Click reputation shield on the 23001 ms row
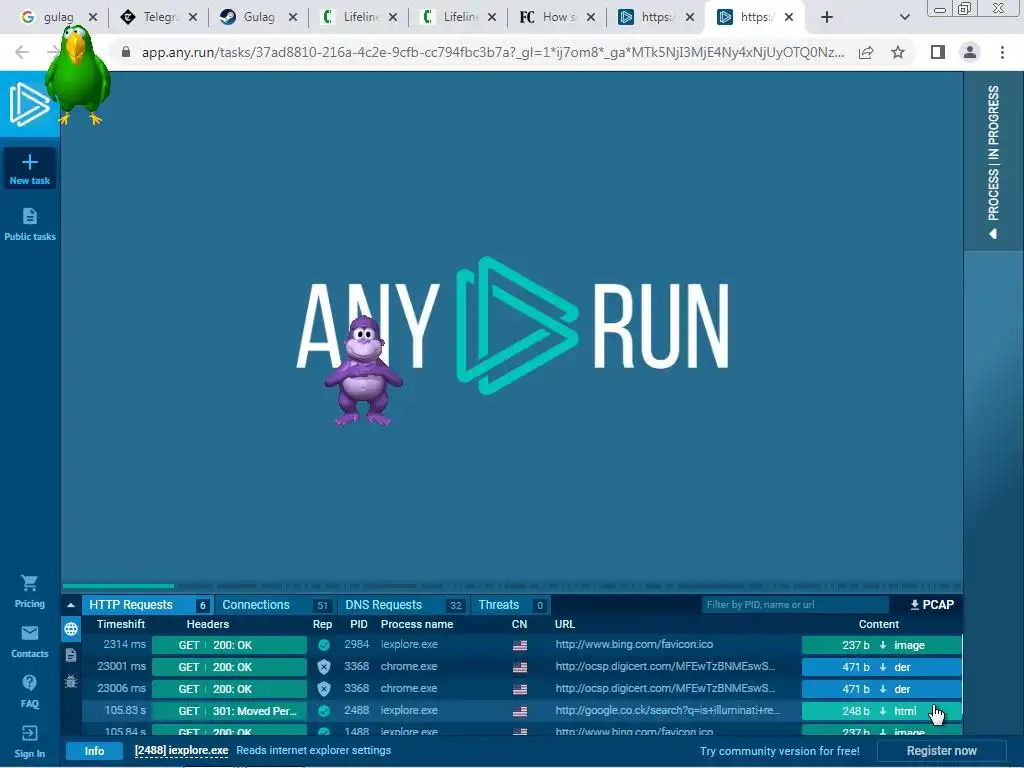The width and height of the screenshot is (1024, 768). [x=323, y=667]
